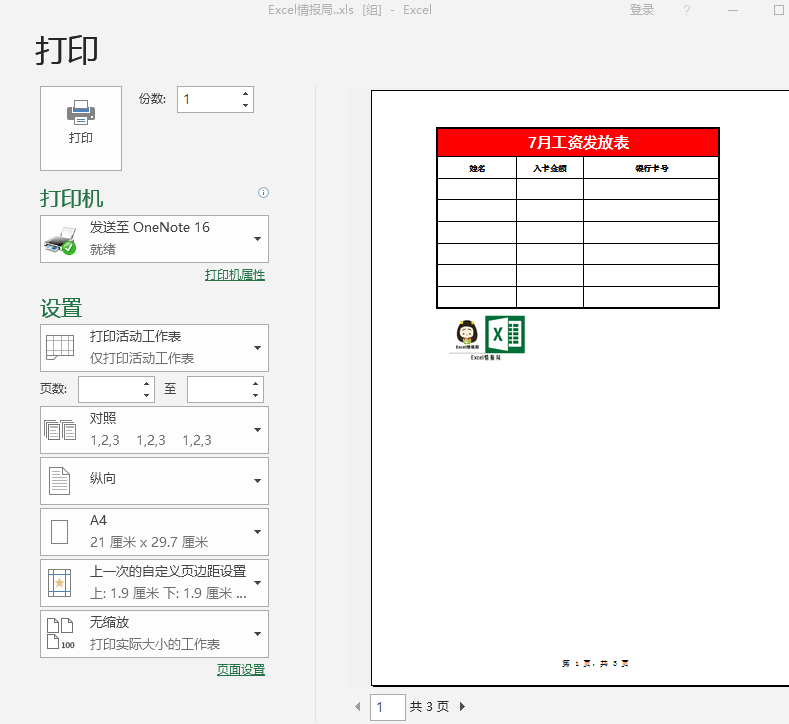Click the current page number box in preview

point(387,707)
